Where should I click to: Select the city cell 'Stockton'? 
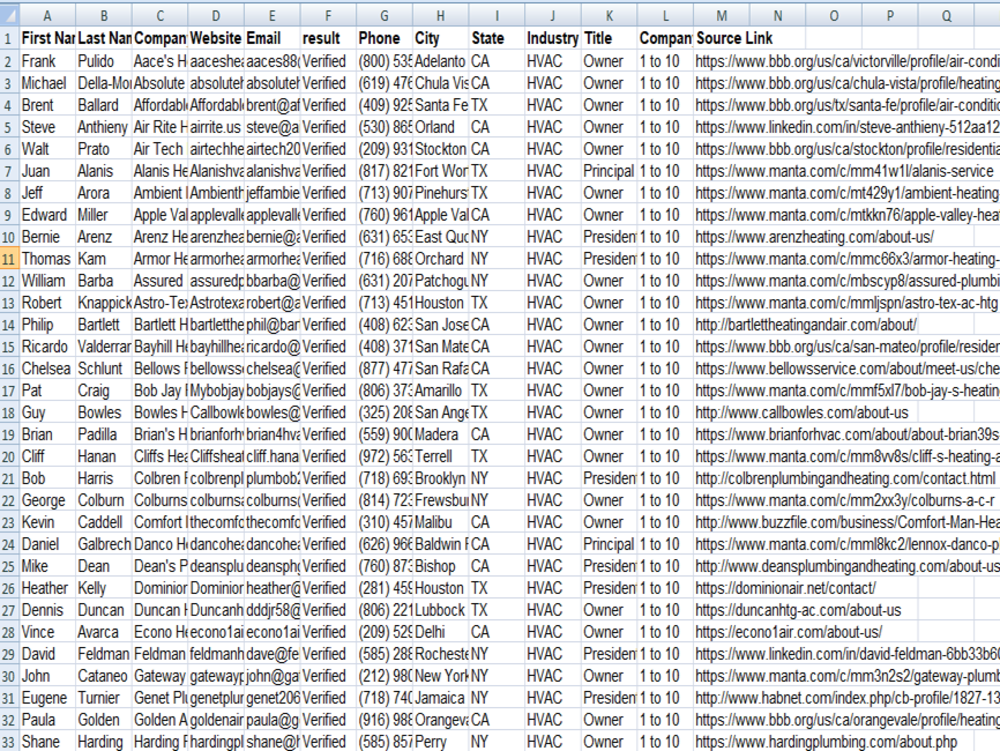[x=441, y=149]
